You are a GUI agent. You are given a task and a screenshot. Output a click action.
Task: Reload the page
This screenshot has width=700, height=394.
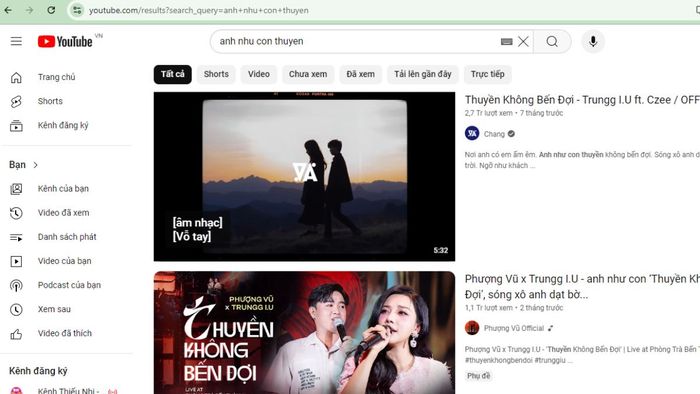(x=51, y=10)
